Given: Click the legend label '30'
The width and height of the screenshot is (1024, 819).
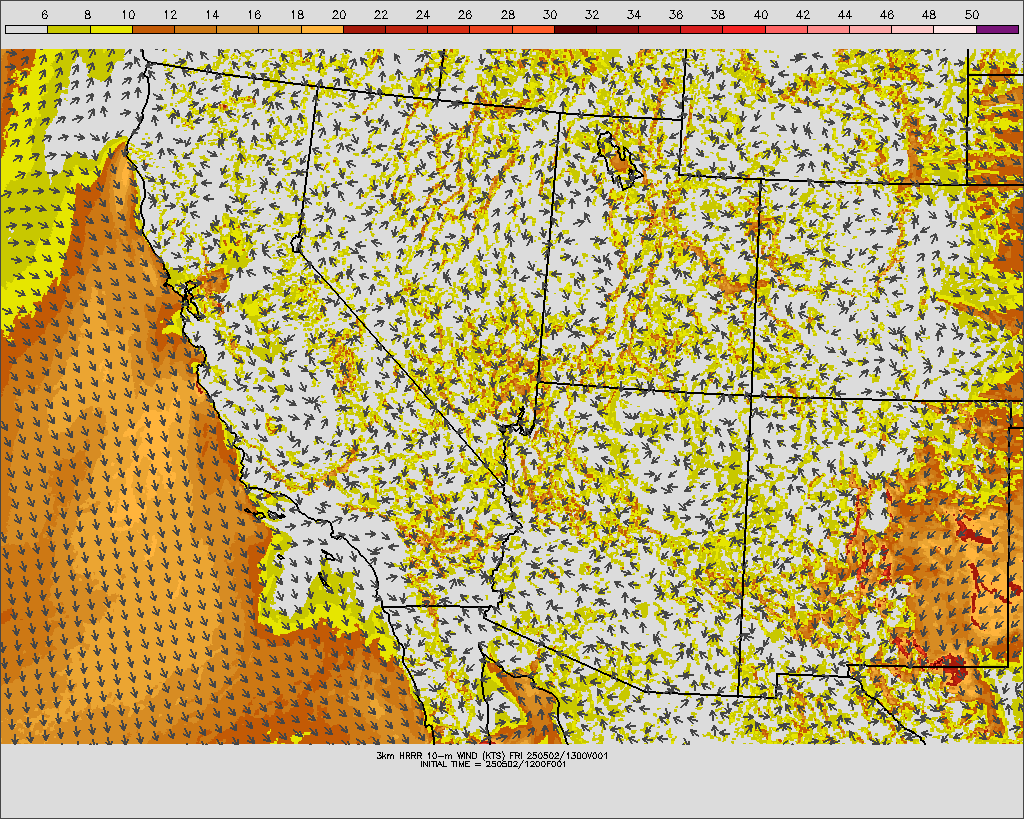Looking at the screenshot, I should pos(550,14).
